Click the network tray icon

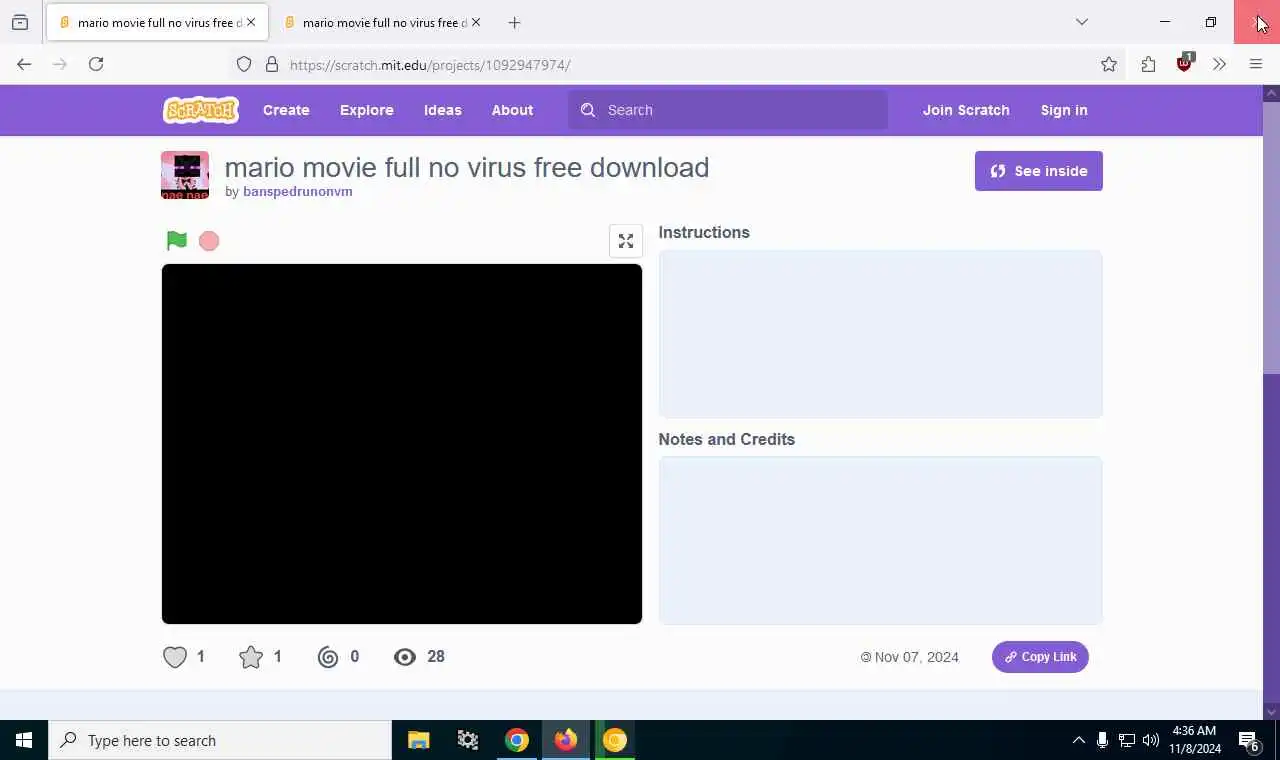point(1127,740)
